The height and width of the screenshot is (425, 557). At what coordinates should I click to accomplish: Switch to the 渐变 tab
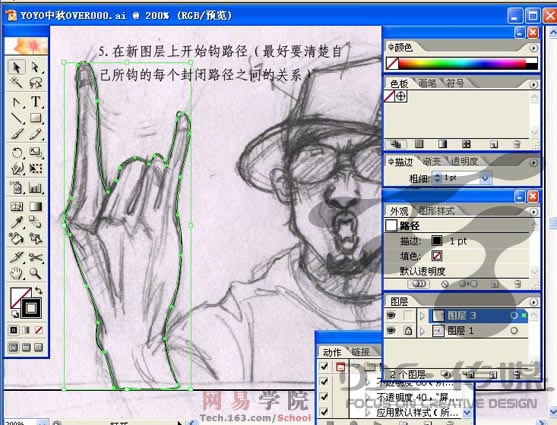432,162
